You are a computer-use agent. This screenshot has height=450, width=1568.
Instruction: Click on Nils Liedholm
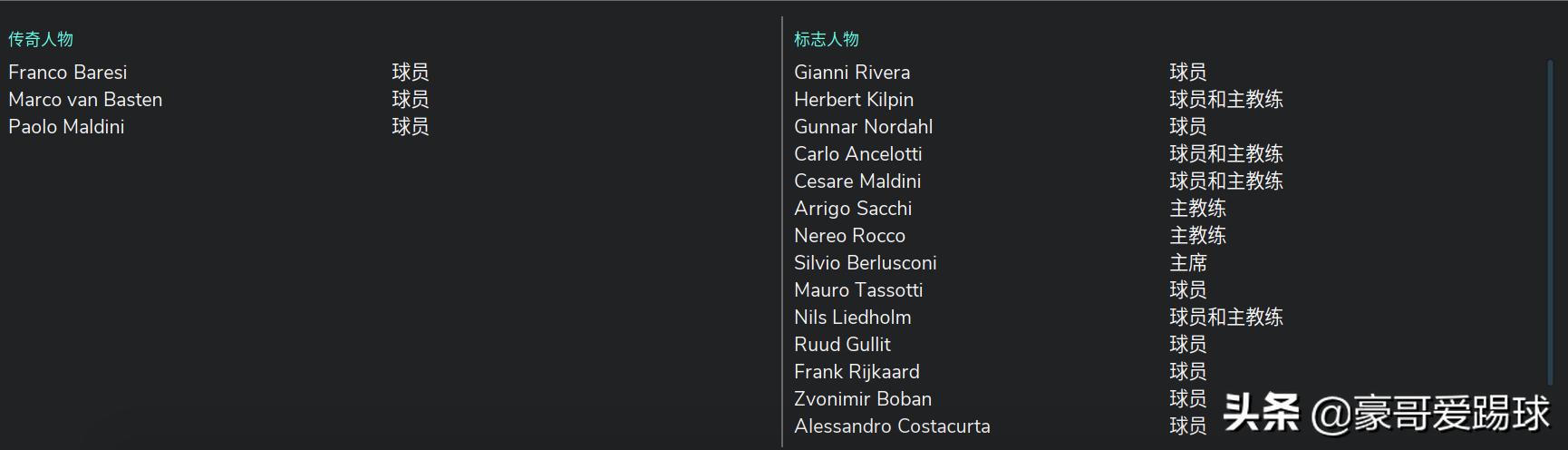[x=853, y=318]
